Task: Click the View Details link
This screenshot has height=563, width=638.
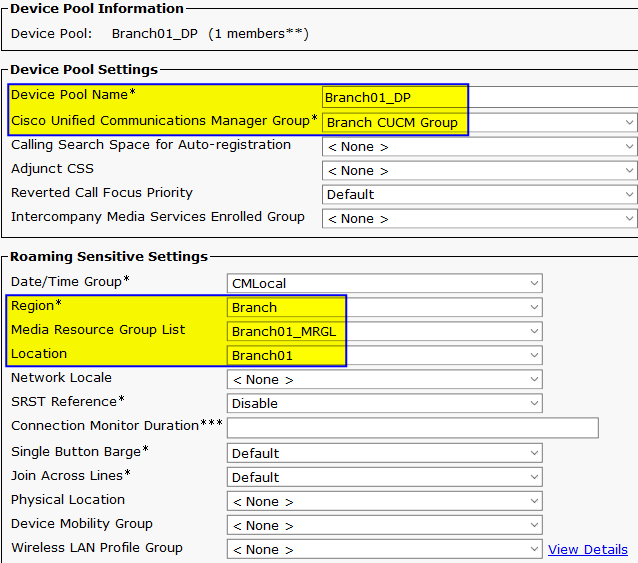Action: coord(588,549)
